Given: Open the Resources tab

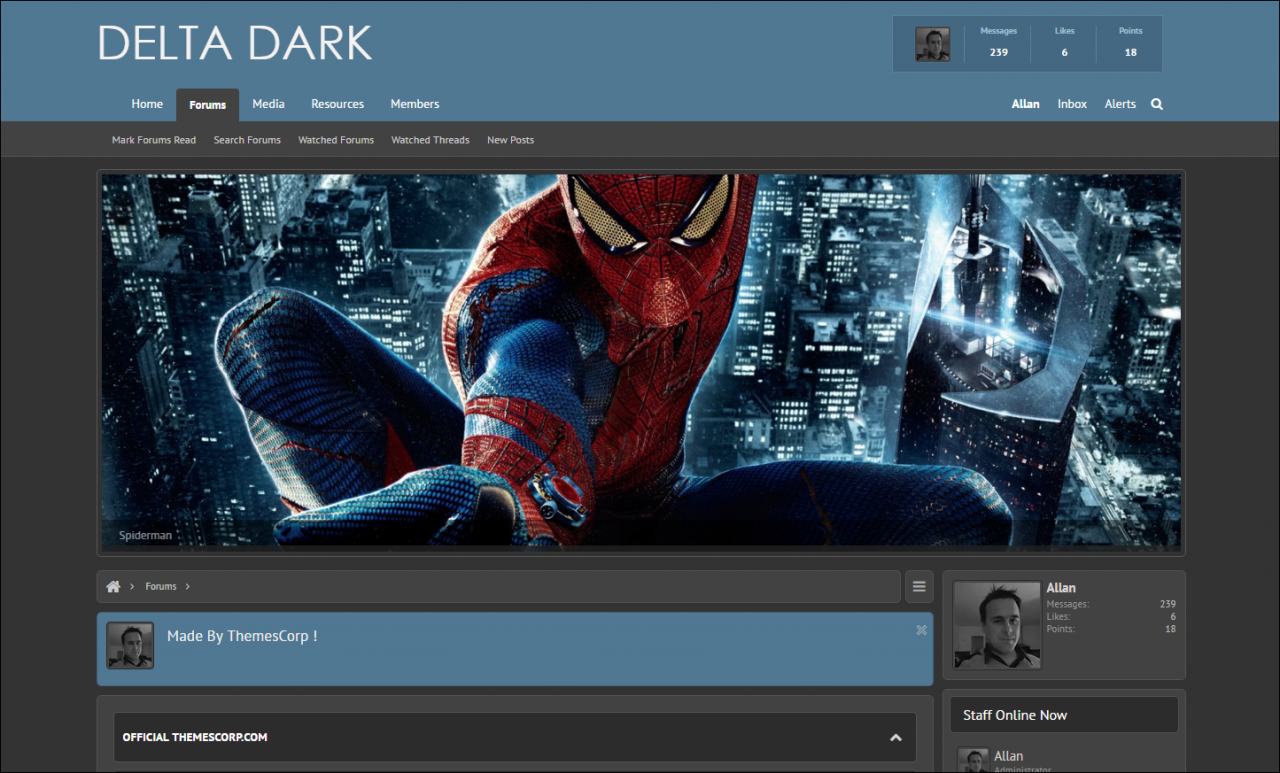Looking at the screenshot, I should (337, 104).
